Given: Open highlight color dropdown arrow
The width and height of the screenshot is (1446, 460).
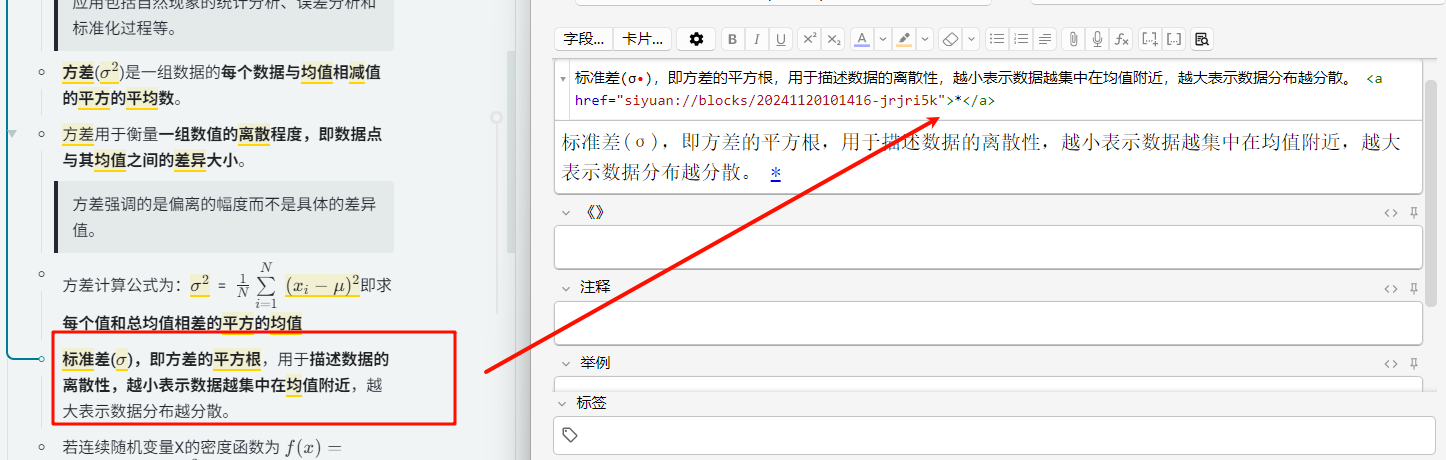Looking at the screenshot, I should [x=925, y=39].
